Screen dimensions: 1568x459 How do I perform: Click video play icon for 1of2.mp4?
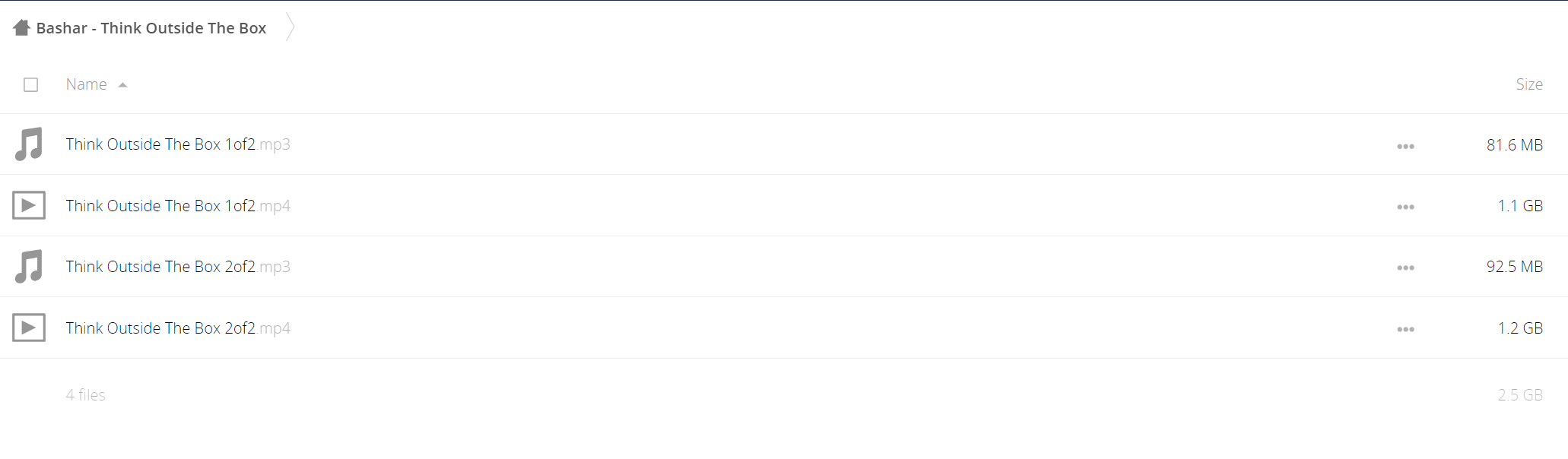point(29,205)
